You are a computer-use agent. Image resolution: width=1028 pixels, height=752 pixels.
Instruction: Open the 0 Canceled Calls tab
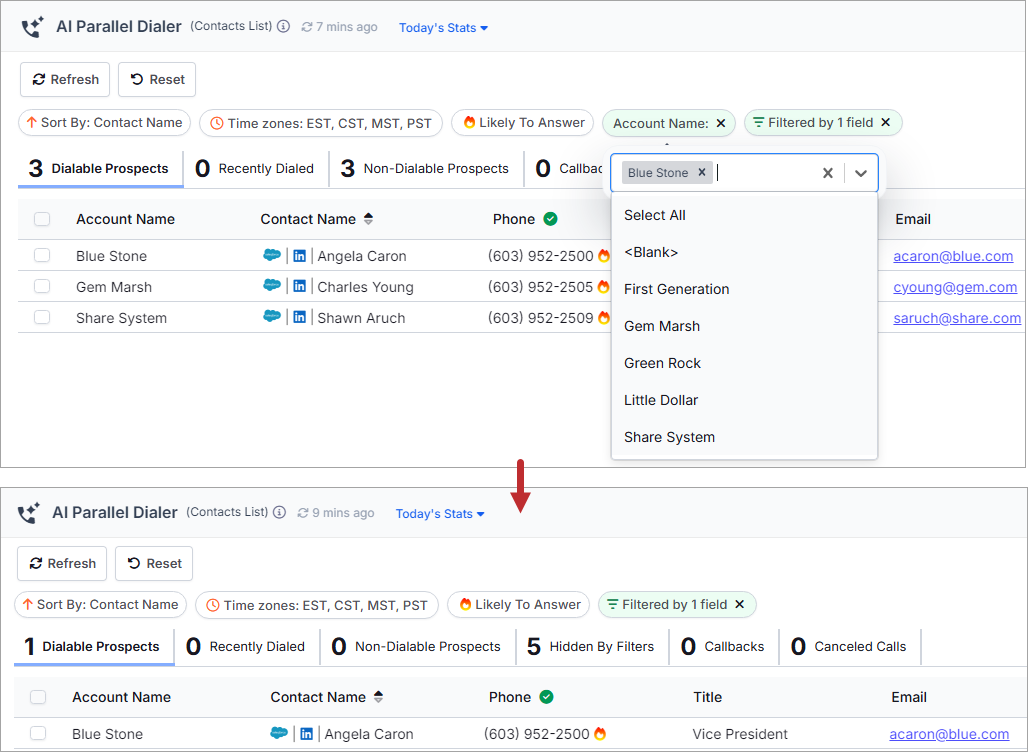click(849, 646)
